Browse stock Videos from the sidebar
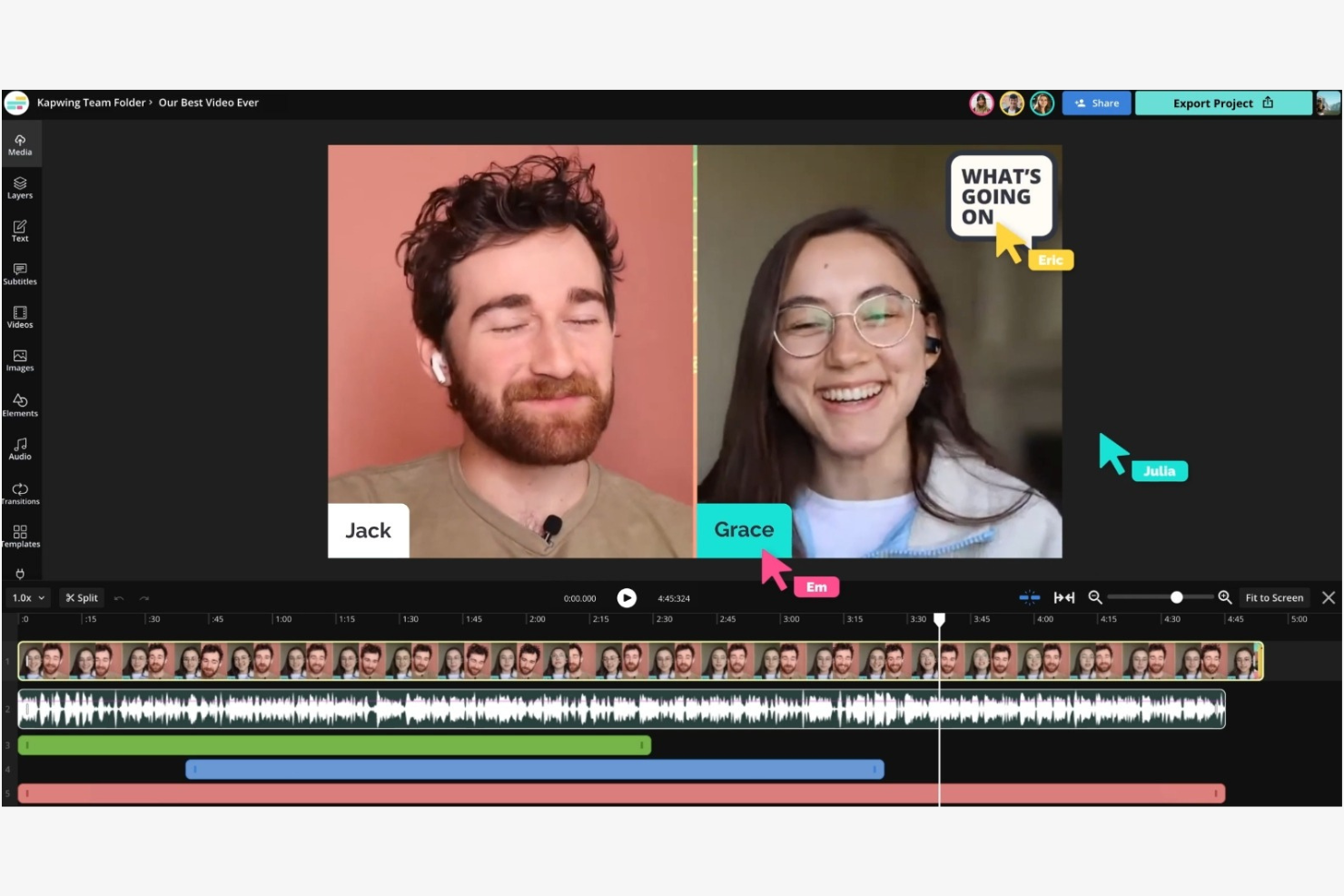The height and width of the screenshot is (896, 1344). point(19,317)
